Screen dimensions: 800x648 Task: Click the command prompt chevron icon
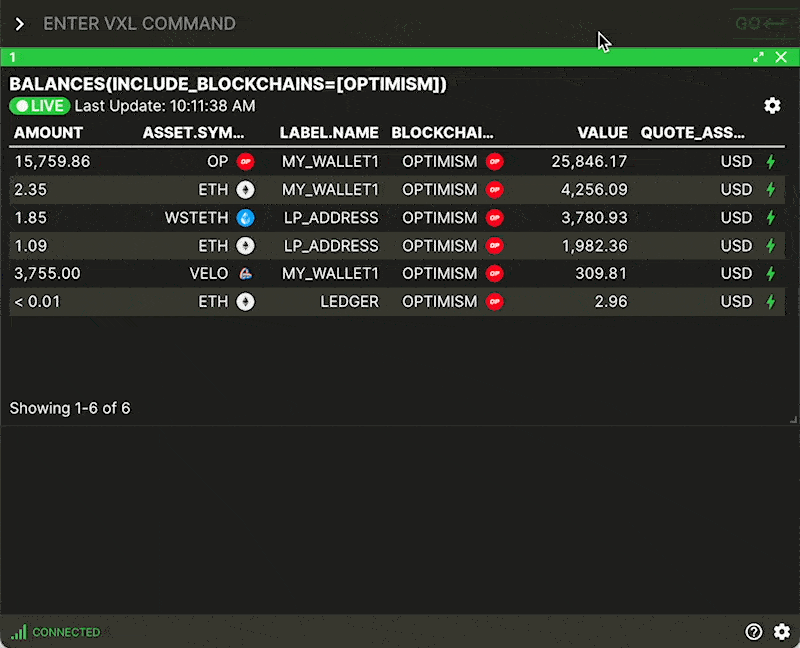[x=19, y=24]
